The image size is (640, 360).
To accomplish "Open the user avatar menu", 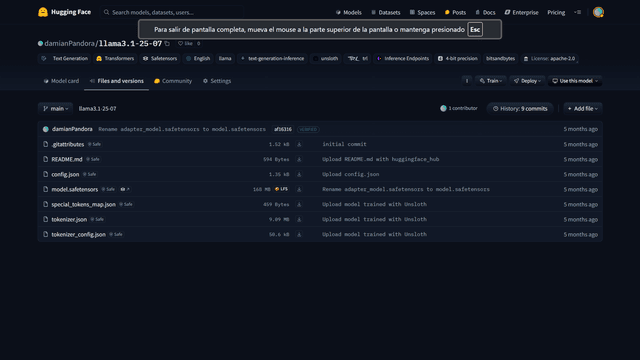I will pyautogui.click(x=598, y=12).
